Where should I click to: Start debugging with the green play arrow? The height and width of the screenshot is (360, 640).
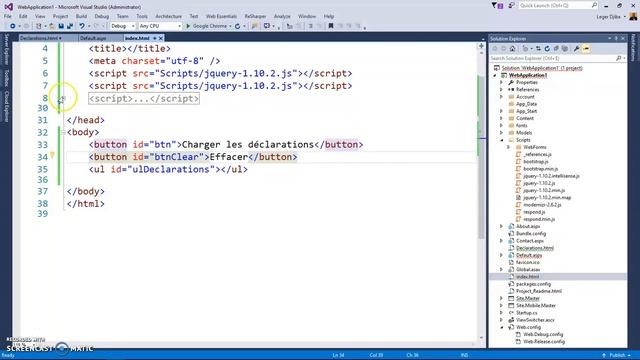188,26
